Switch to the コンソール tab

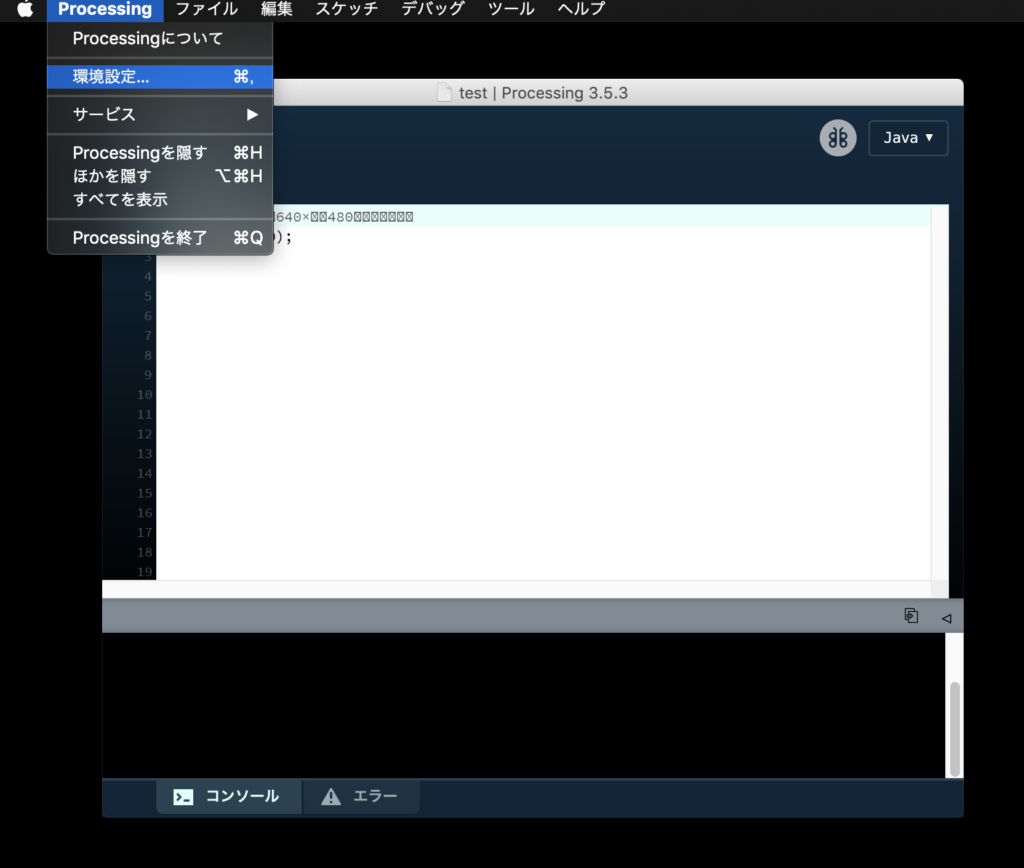(x=229, y=796)
